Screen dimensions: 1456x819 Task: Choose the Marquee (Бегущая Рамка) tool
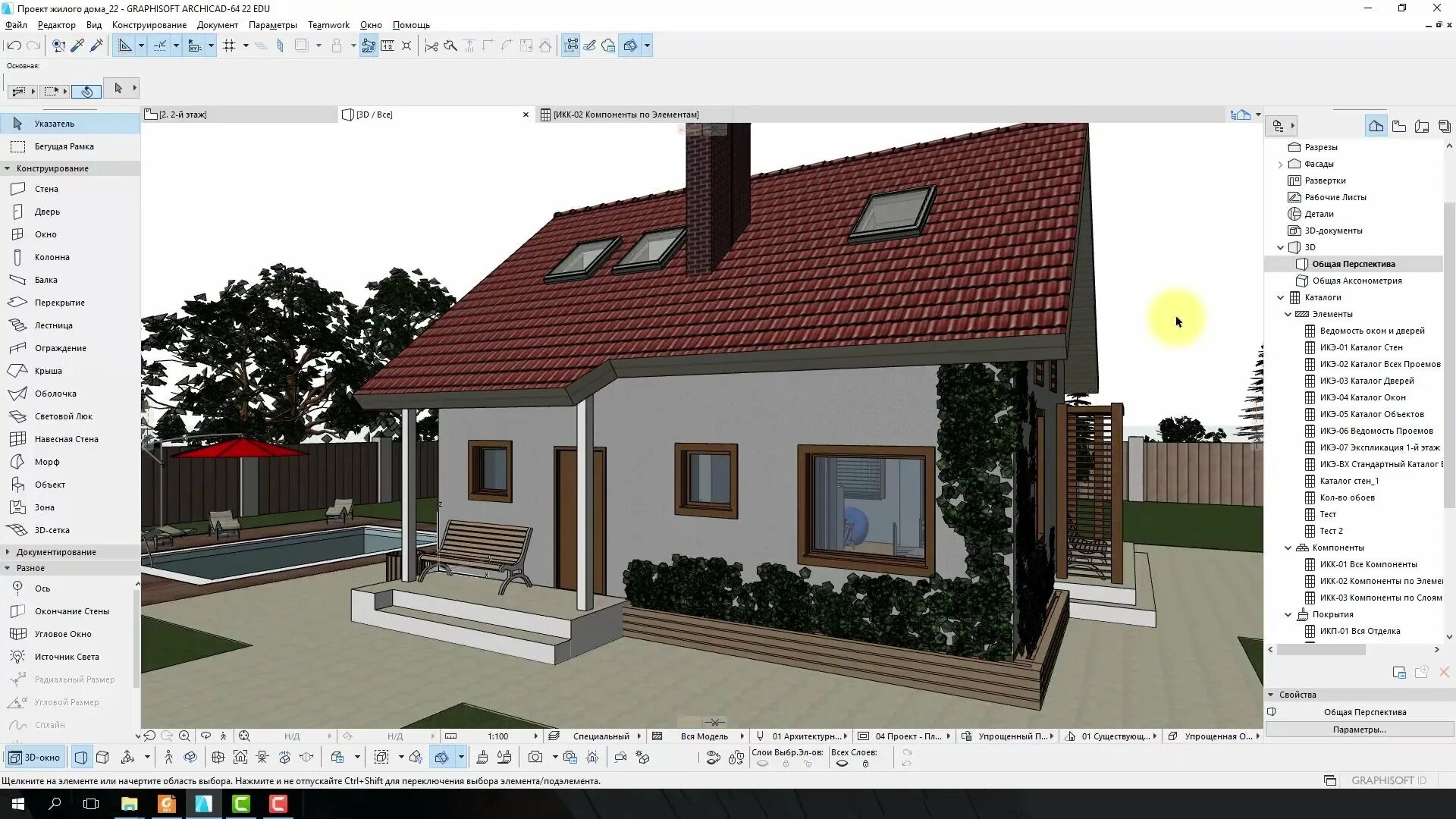[64, 146]
